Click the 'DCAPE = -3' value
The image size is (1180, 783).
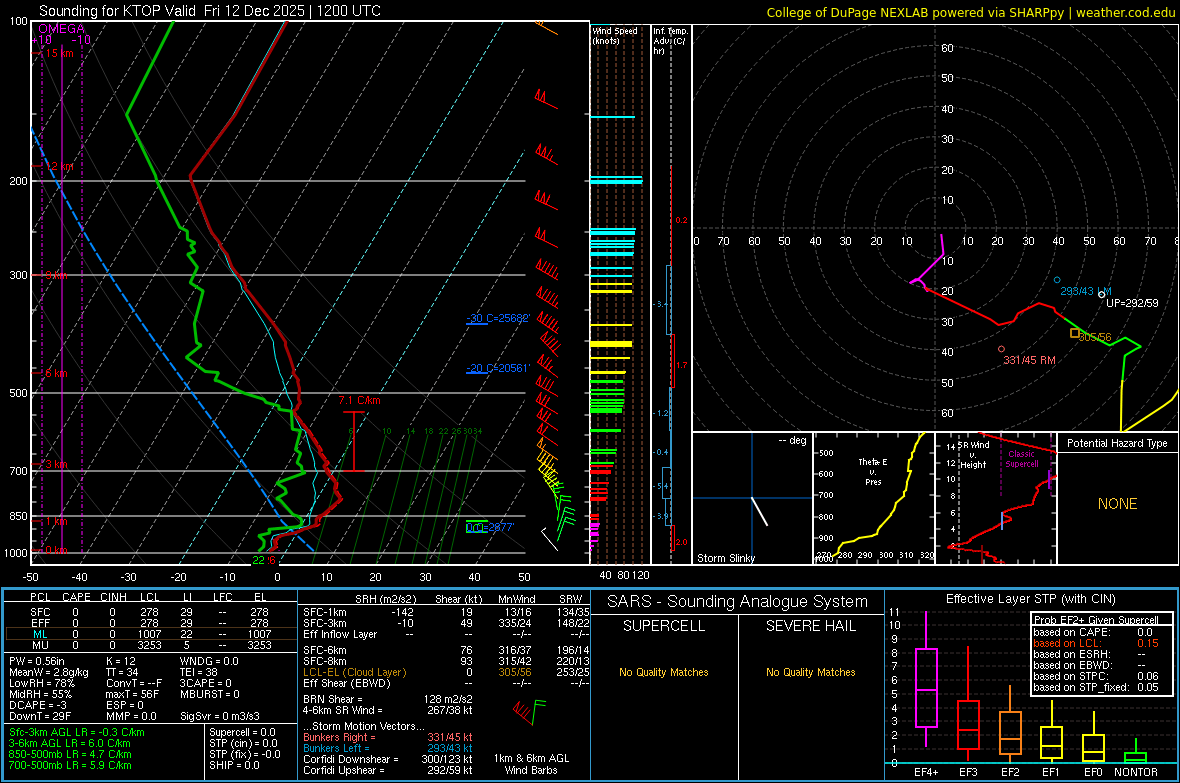click(x=38, y=705)
